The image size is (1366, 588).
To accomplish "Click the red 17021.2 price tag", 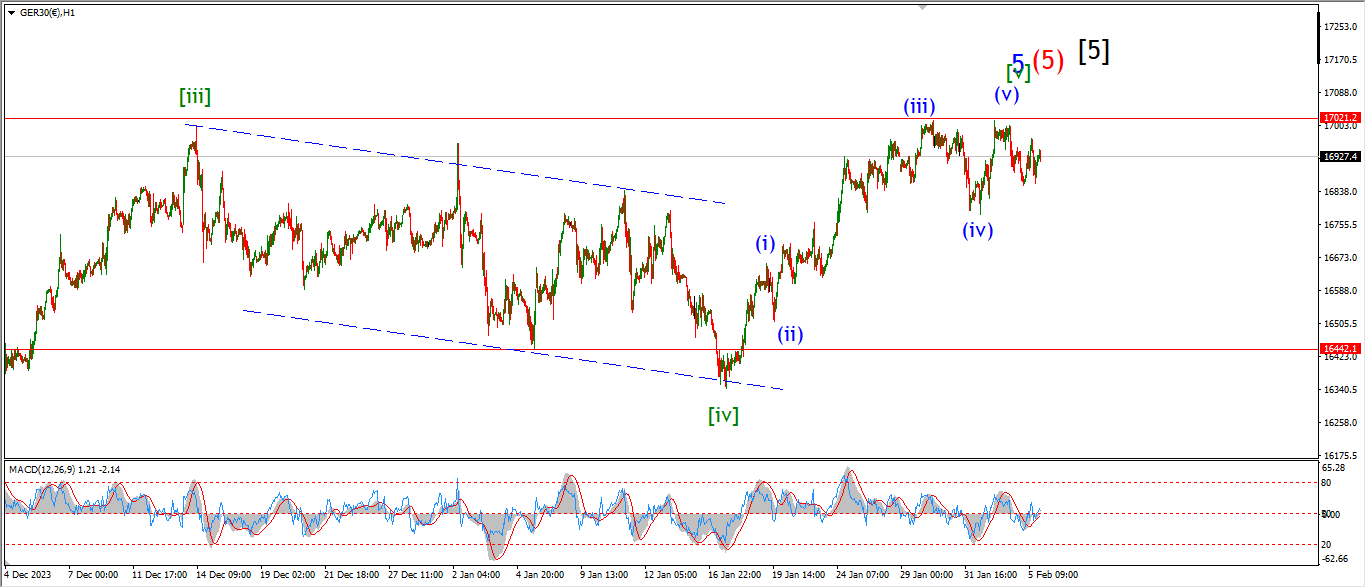I will (x=1339, y=118).
